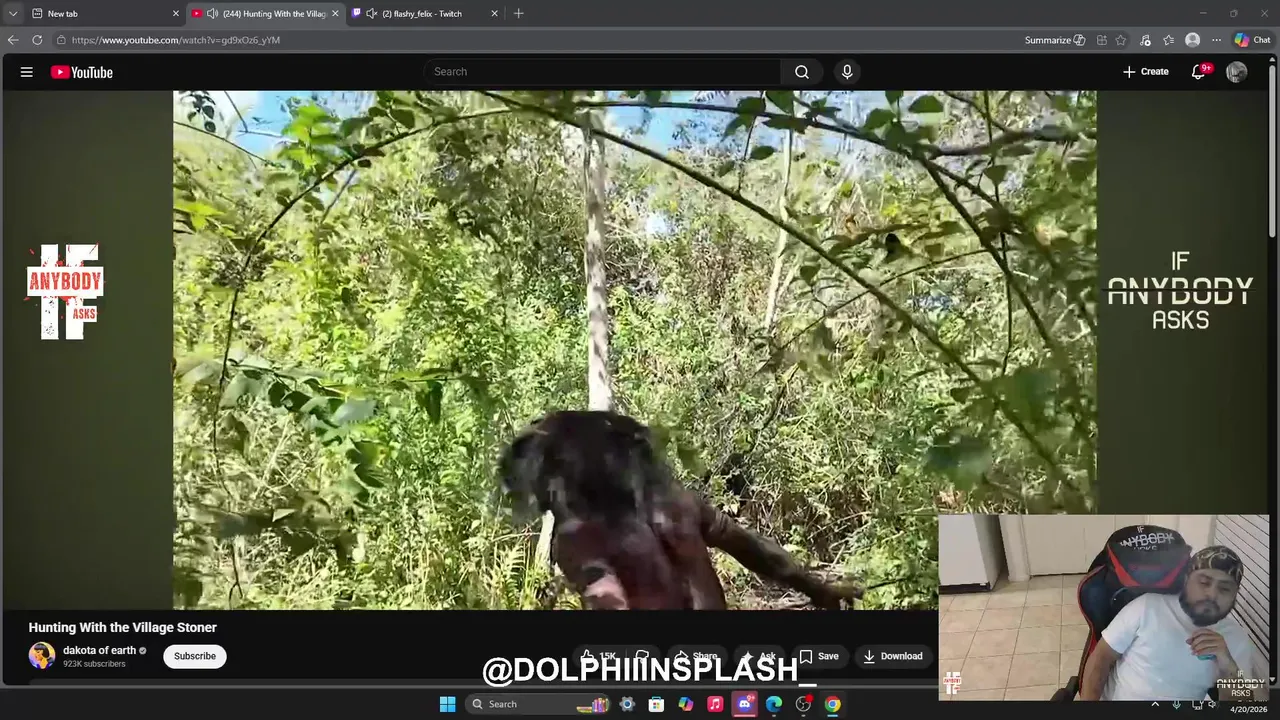
Task: Open the tab list dropdown chevron
Action: (x=12, y=13)
